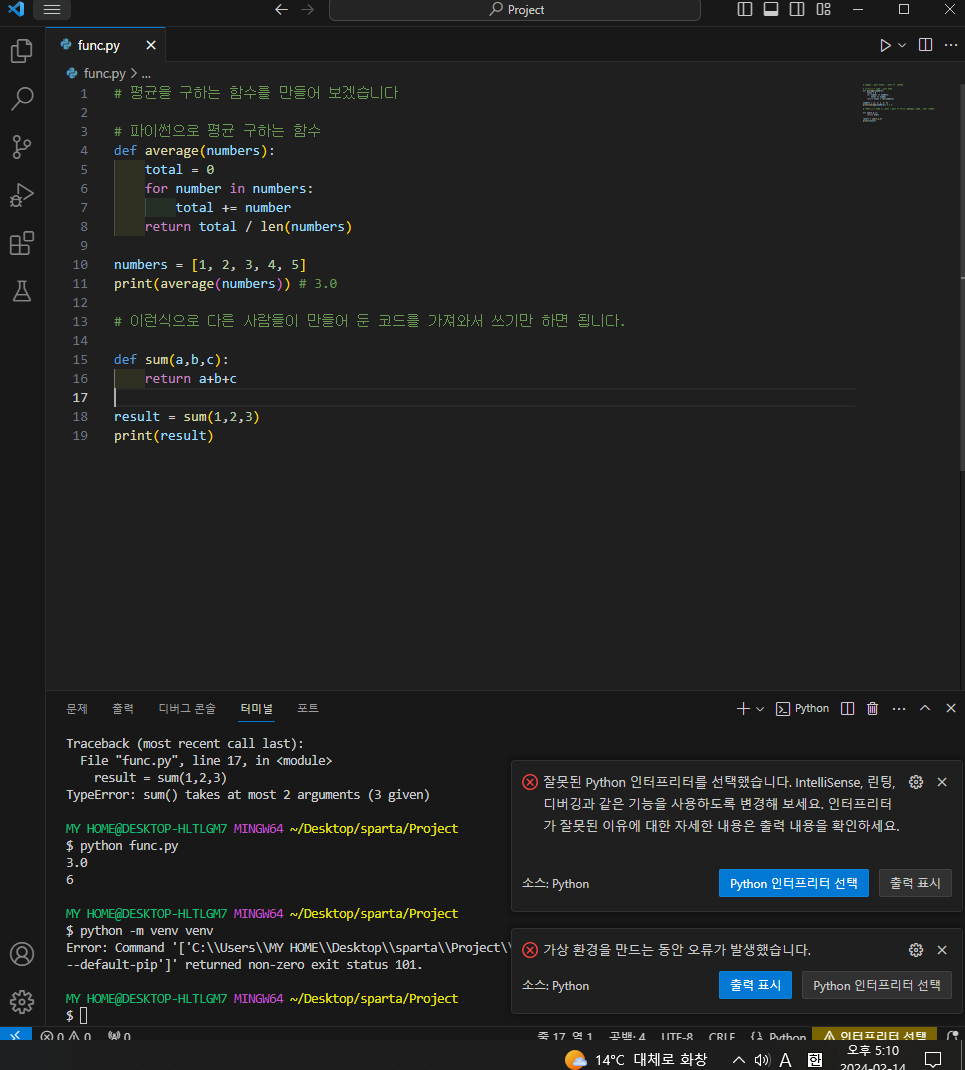Screen dimensions: 965x1070
Task: Dismiss the invalid interpreter notification
Action: tap(942, 782)
